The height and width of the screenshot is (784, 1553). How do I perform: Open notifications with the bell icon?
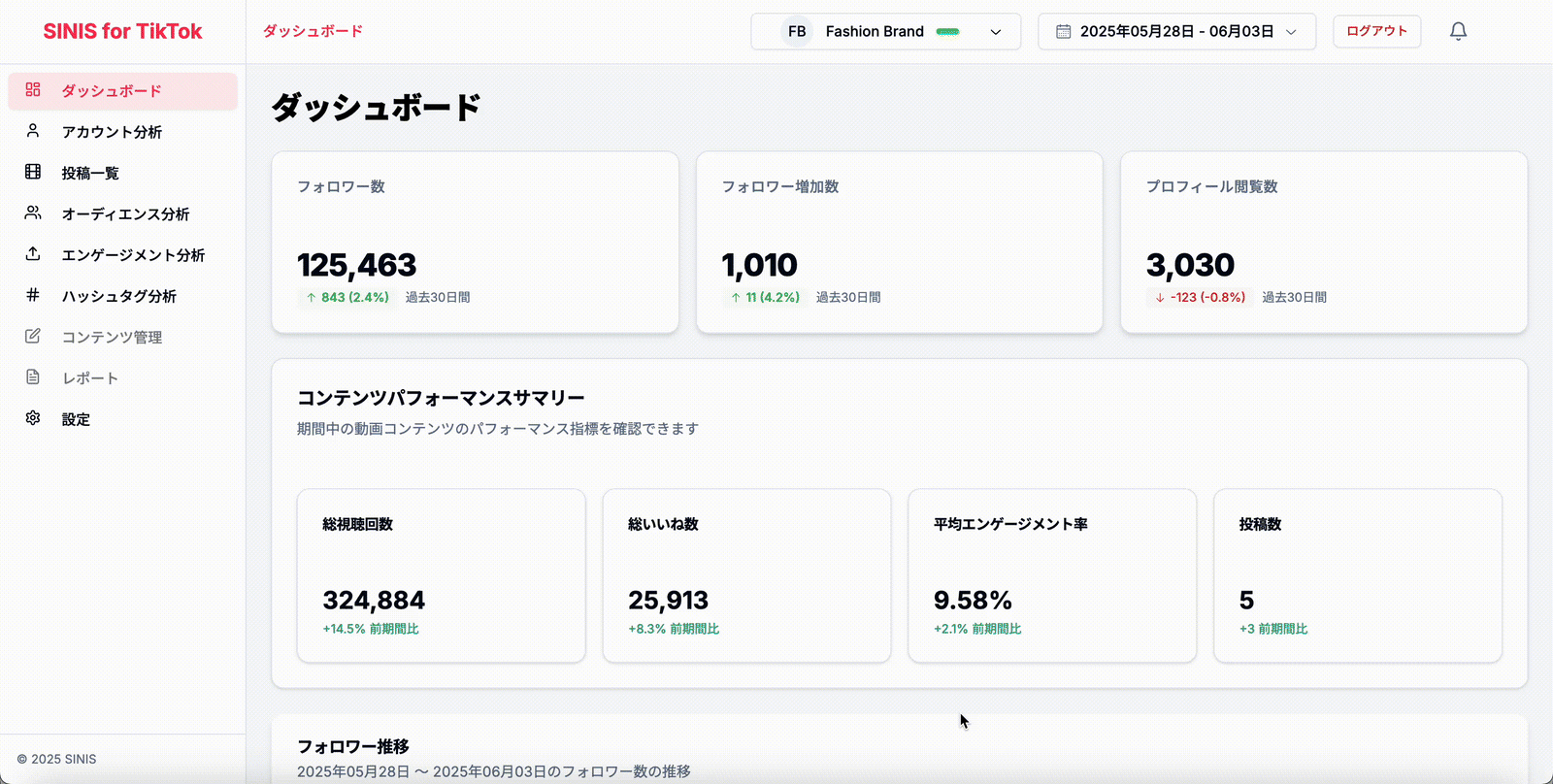click(x=1458, y=32)
